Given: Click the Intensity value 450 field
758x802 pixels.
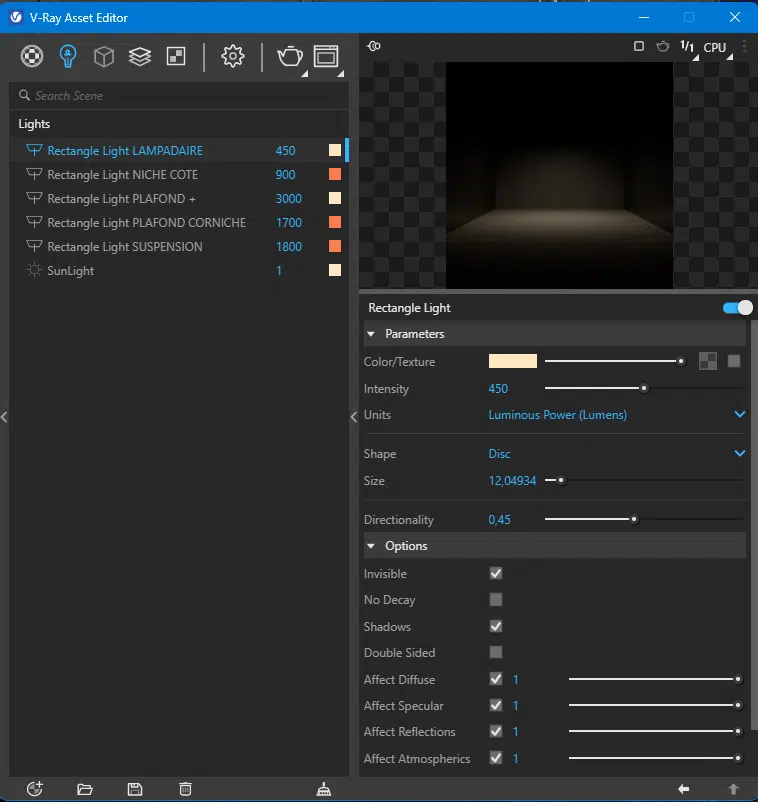Looking at the screenshot, I should coord(498,389).
